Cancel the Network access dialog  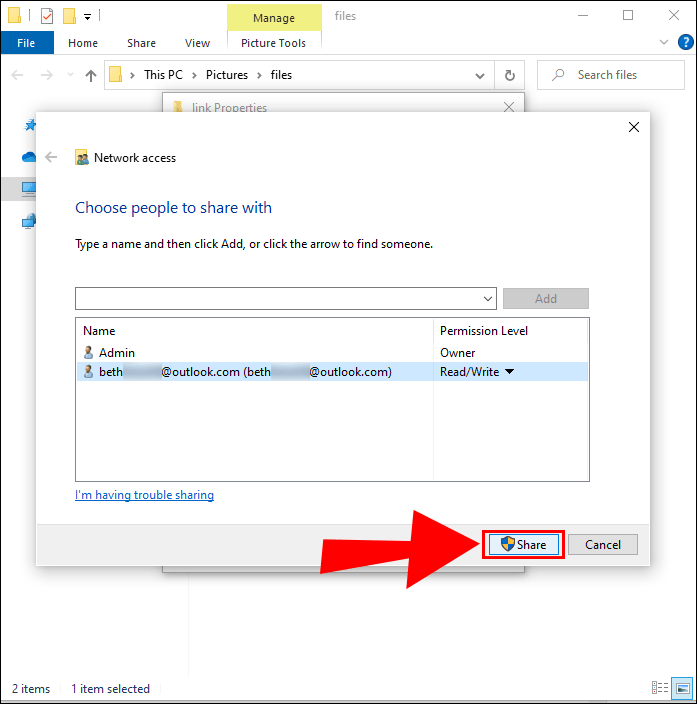pyautogui.click(x=603, y=545)
